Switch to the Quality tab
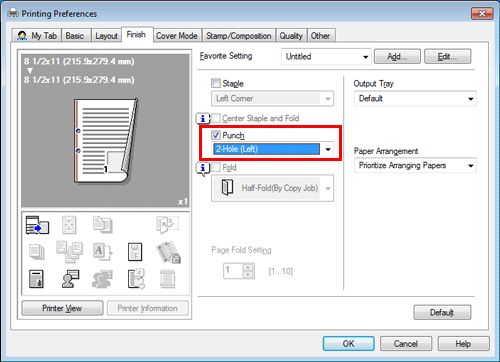Image resolution: width=500 pixels, height=362 pixels. [x=291, y=36]
